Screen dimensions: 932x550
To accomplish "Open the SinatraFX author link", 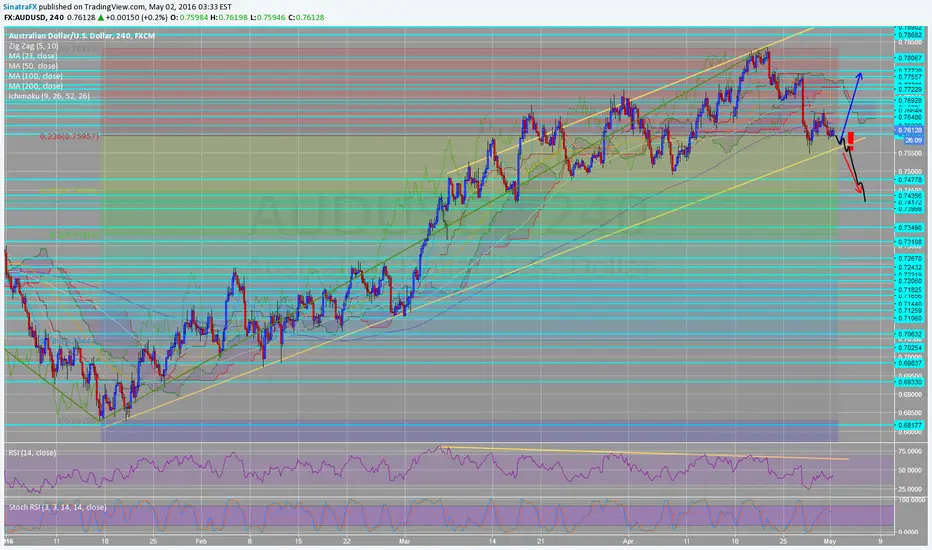I will click(x=21, y=7).
